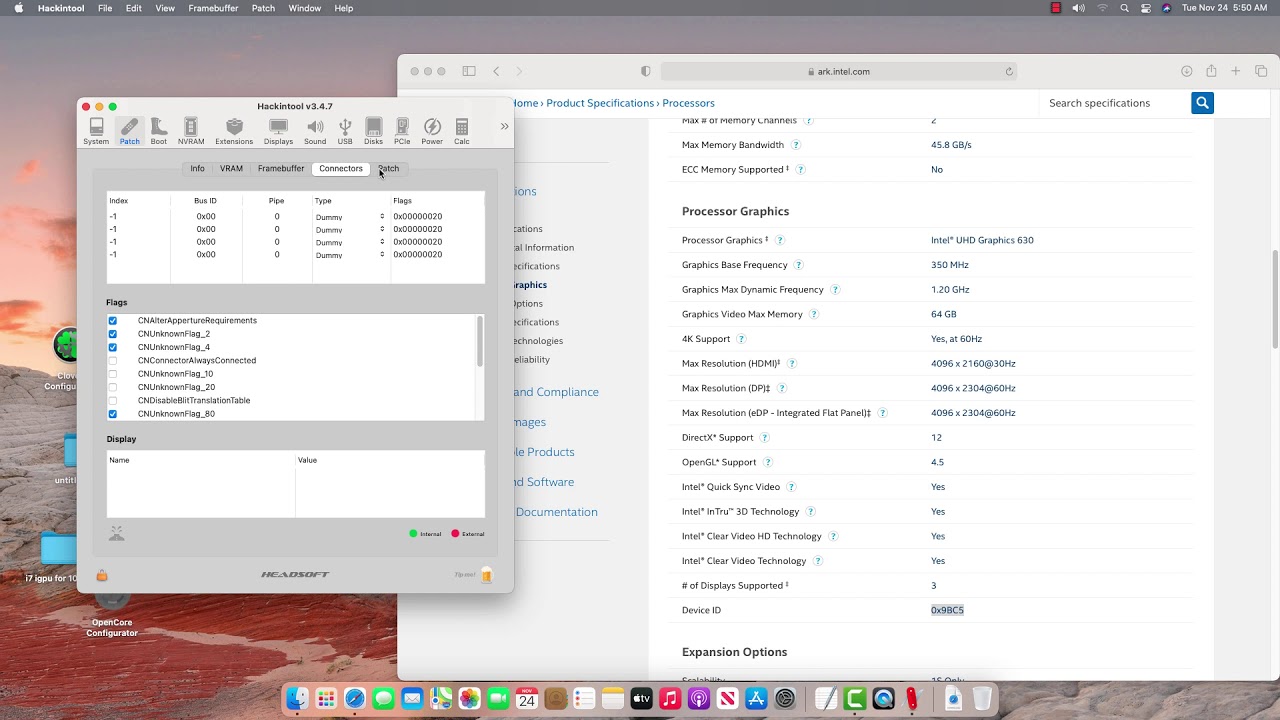
Task: Open the Calc toolbar section
Action: 462,131
